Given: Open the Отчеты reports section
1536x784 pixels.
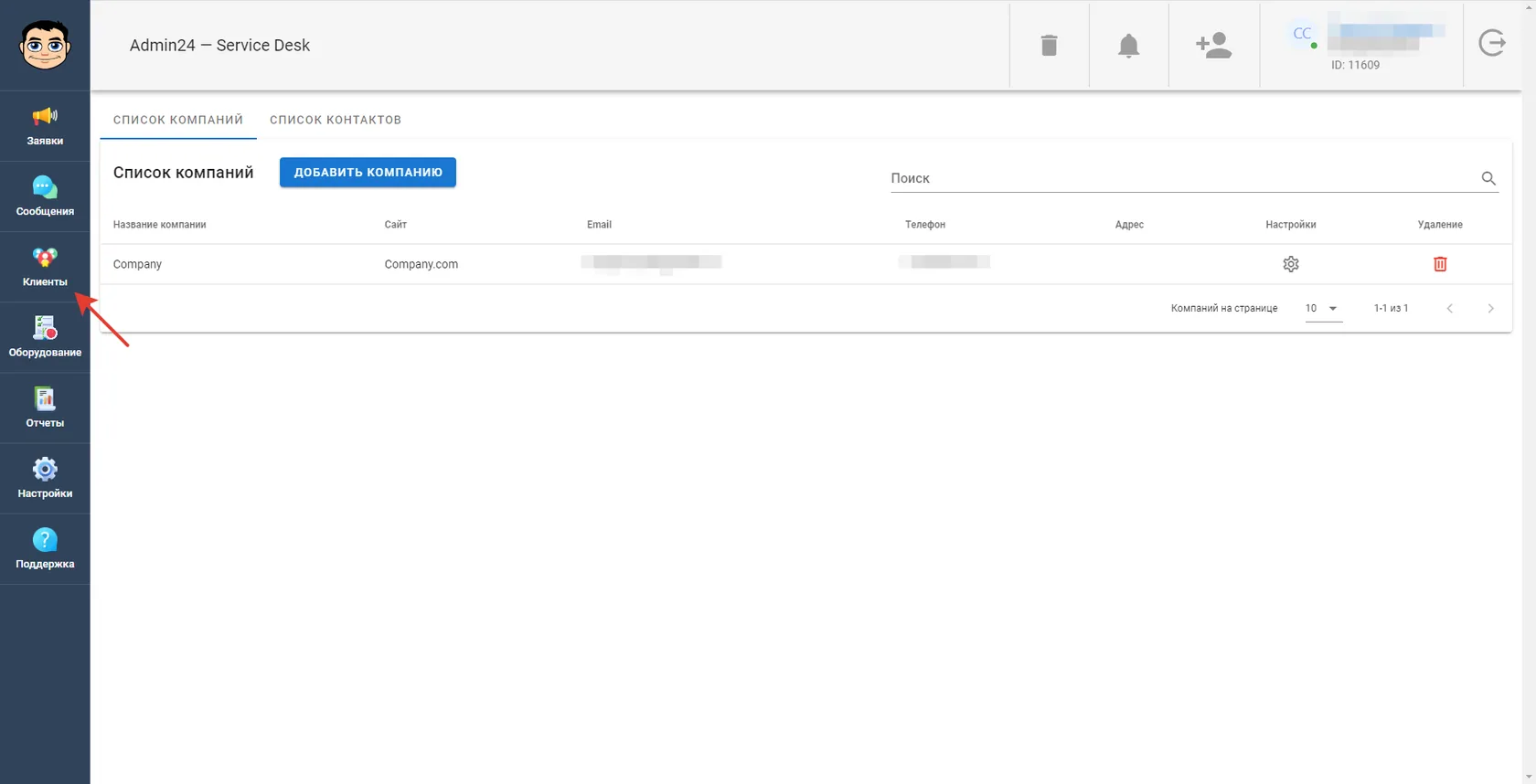Looking at the screenshot, I should 45,408.
